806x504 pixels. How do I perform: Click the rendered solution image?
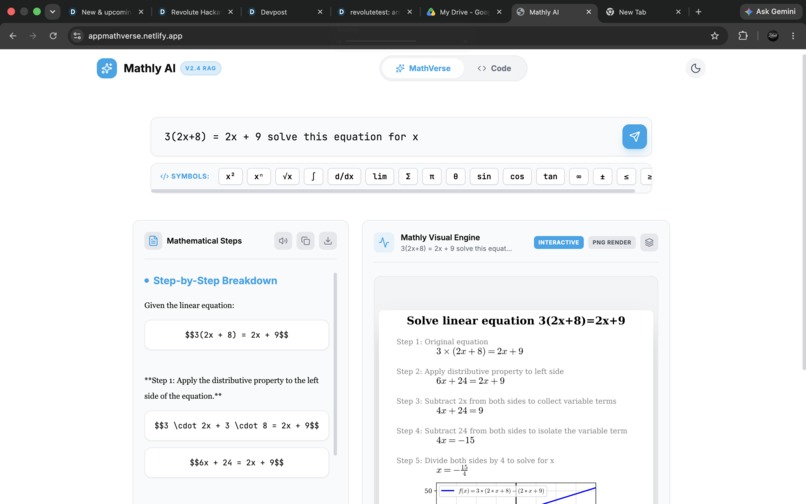[516, 406]
